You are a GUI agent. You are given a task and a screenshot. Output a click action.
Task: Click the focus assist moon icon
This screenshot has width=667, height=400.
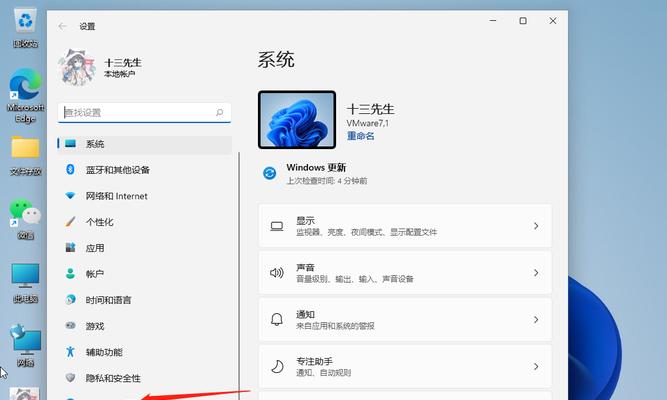[277, 366]
